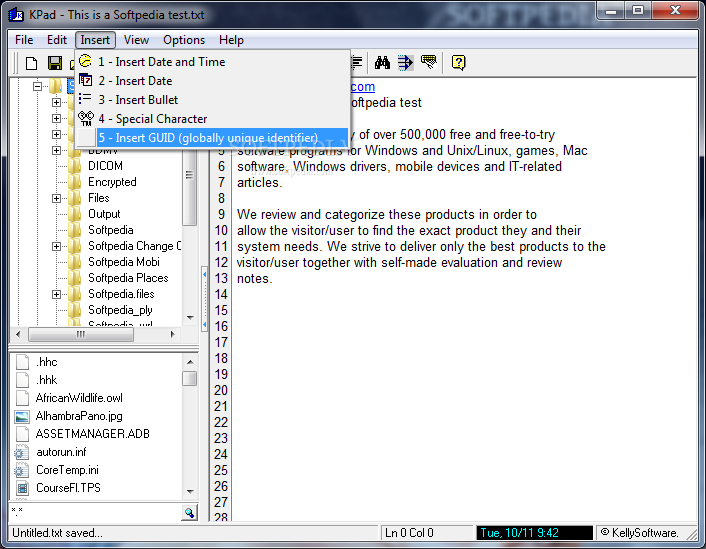Choose 3 - Insert Bullet entry
This screenshot has height=549, width=706.
point(213,100)
